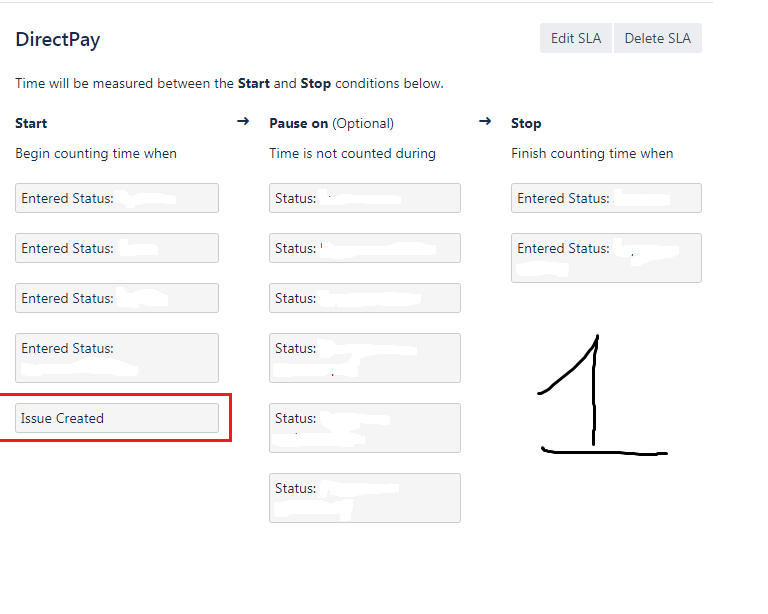Click the second Entered Status start condition
Viewport: 768px width, 614px height.
(x=117, y=248)
